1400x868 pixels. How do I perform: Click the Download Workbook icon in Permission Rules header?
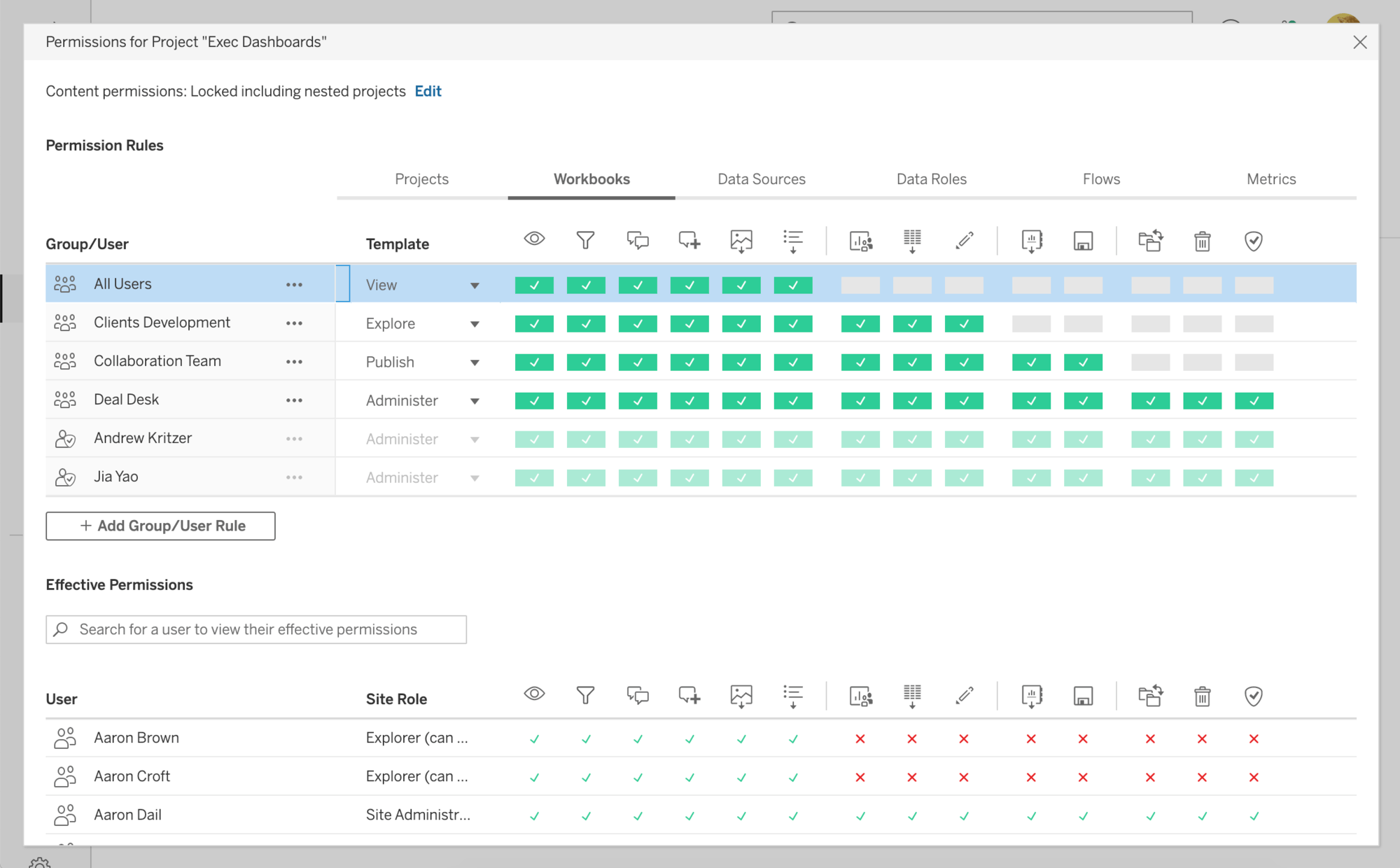[1031, 241]
